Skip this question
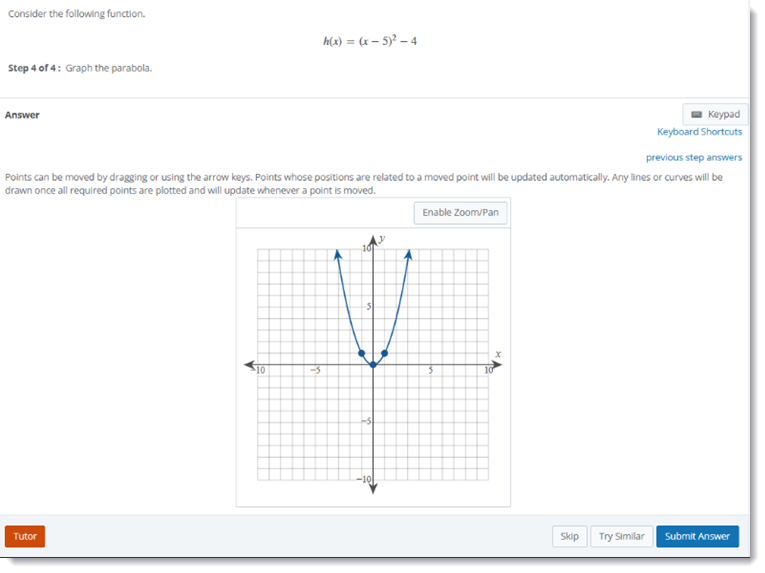The image size is (765, 573). 569,537
